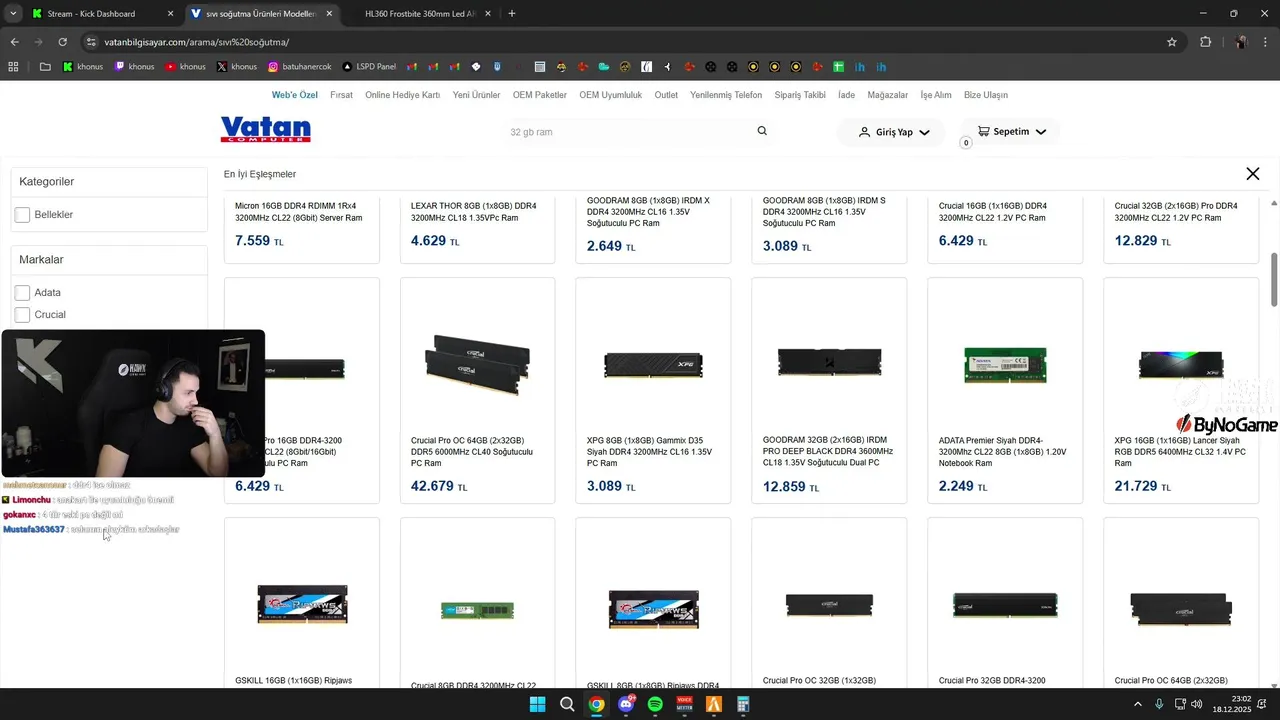The height and width of the screenshot is (720, 1280).
Task: Switch to the Stream - Kick Dashboard tab
Action: (102, 14)
